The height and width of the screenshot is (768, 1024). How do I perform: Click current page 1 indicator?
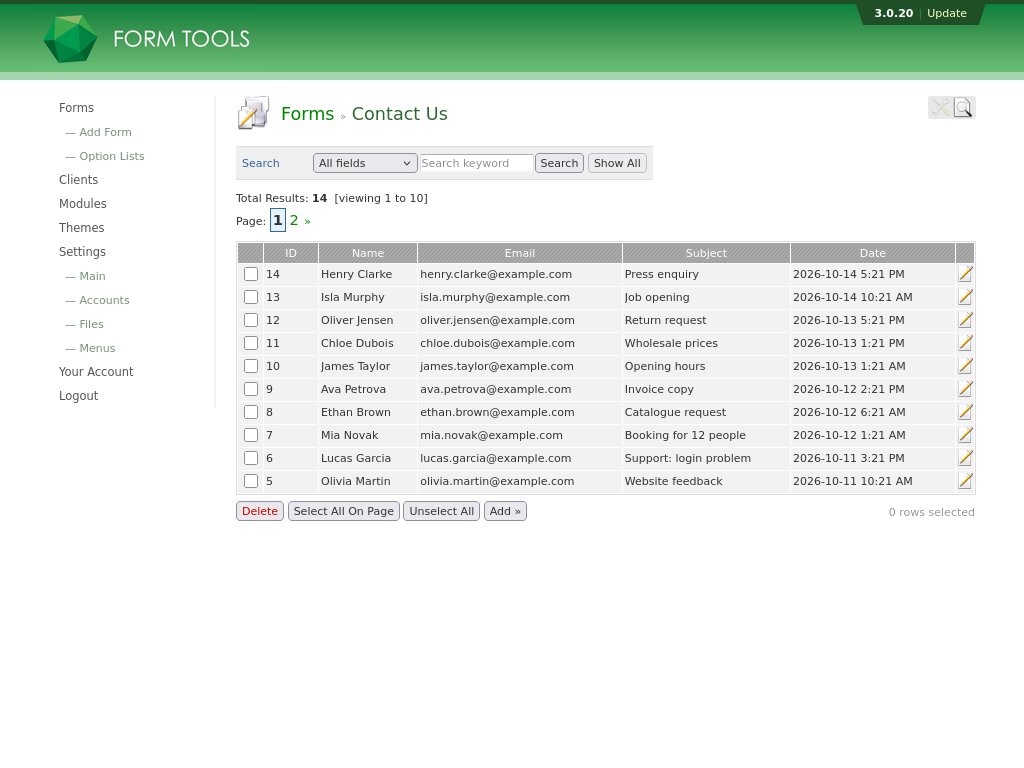pos(278,221)
